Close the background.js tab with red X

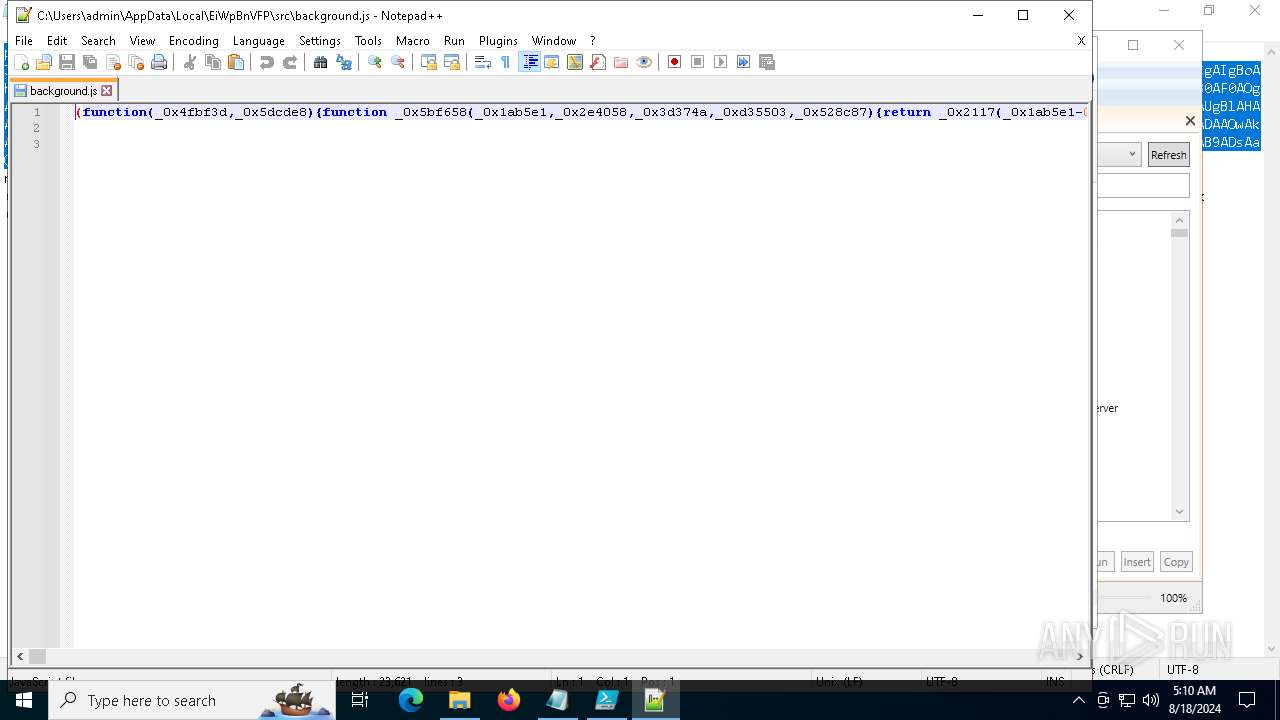pyautogui.click(x=107, y=90)
